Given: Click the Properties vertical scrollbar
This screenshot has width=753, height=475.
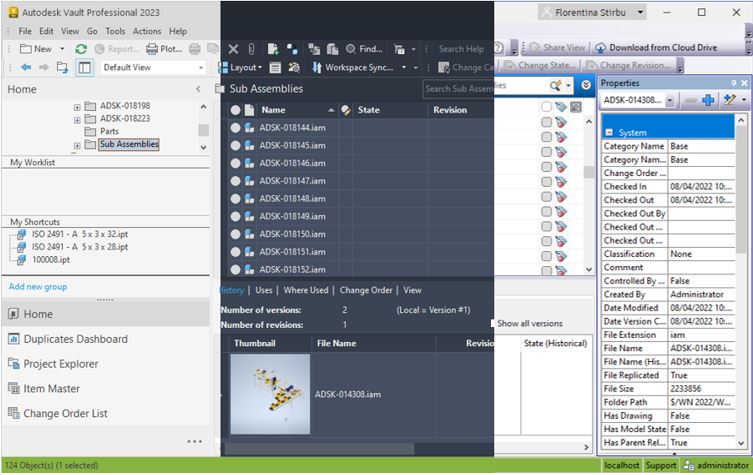Looking at the screenshot, I should click(741, 190).
